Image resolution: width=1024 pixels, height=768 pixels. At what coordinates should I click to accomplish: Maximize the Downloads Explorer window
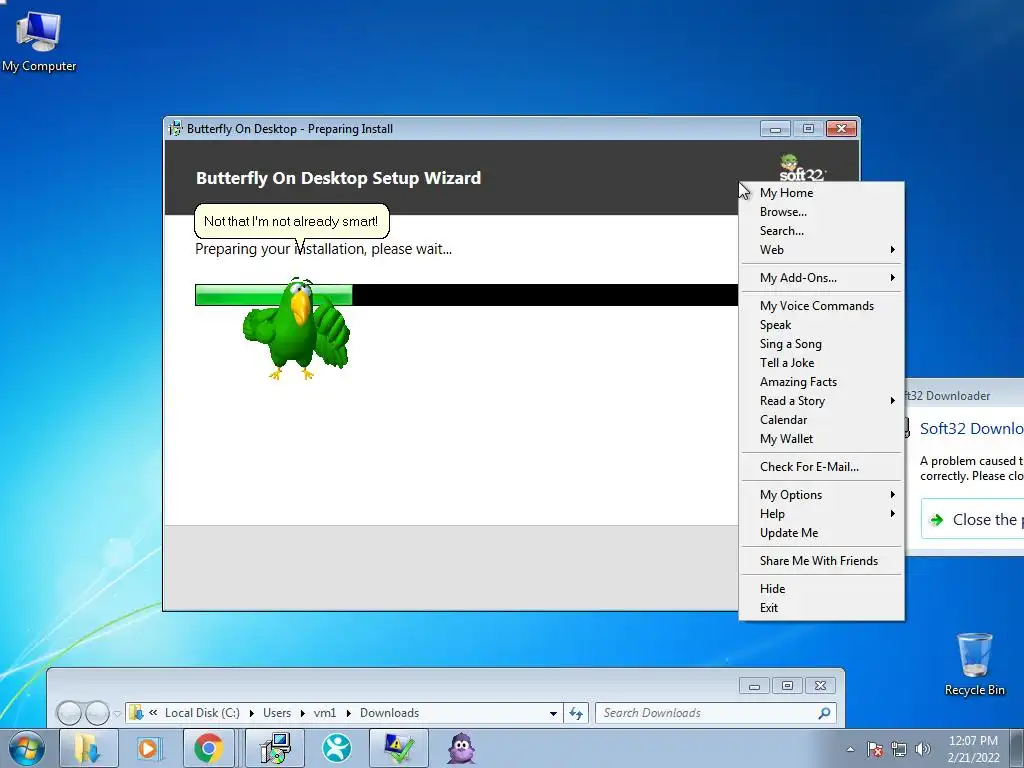coord(788,686)
